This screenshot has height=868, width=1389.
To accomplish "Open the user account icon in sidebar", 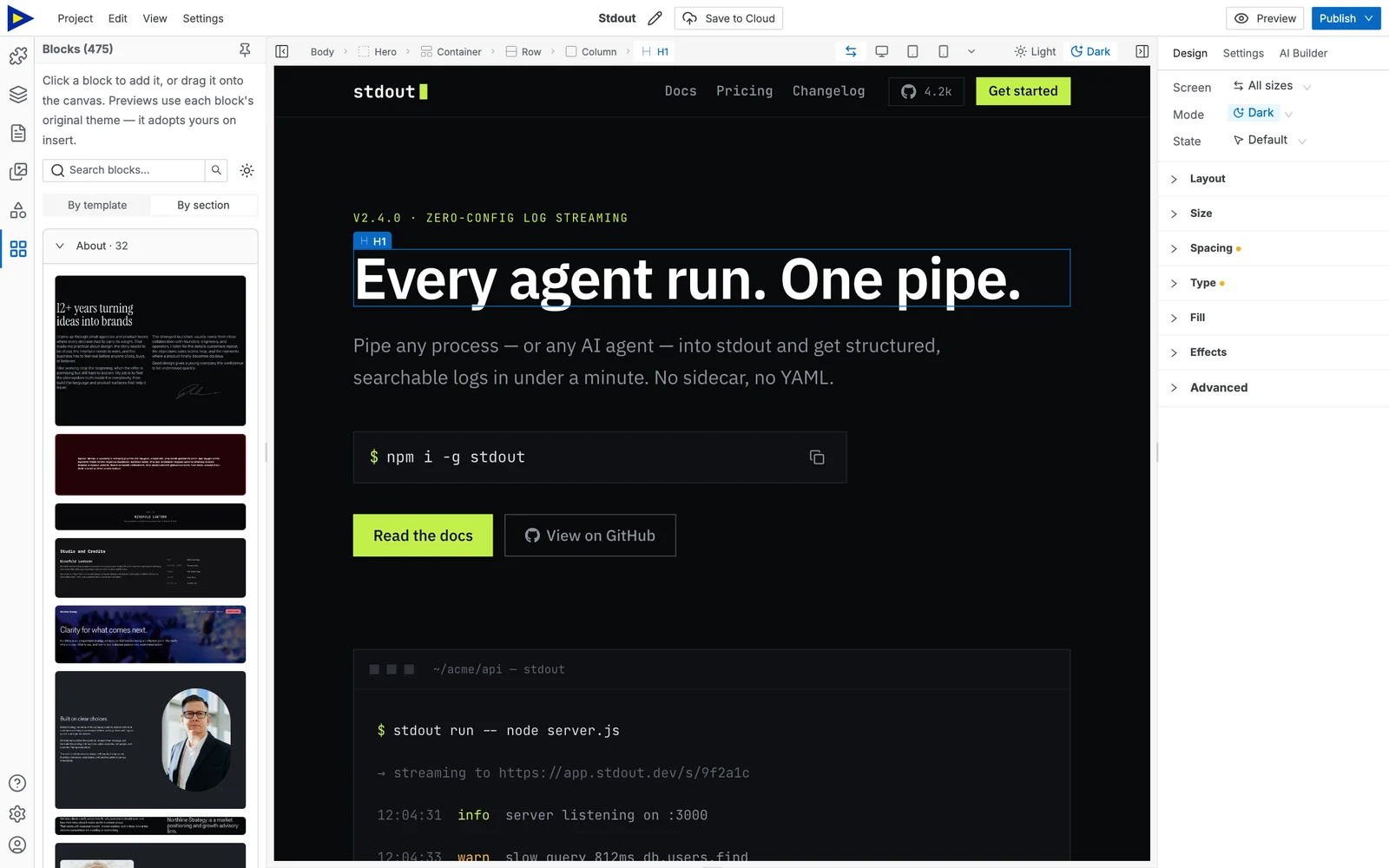I will click(x=17, y=845).
